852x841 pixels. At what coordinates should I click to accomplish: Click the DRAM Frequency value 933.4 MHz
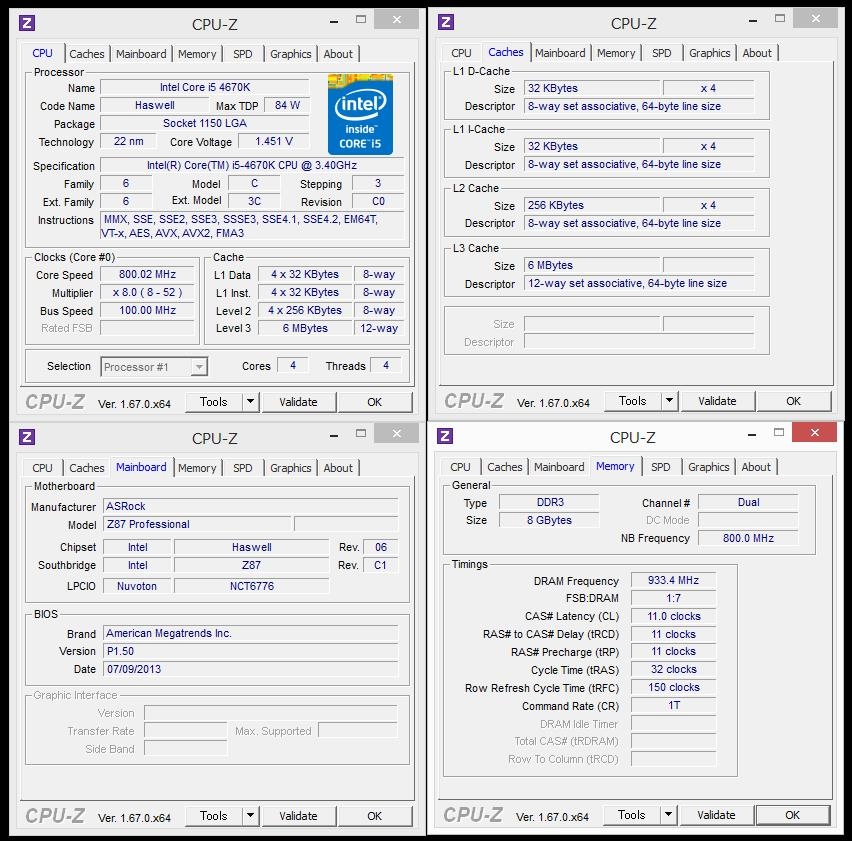673,580
